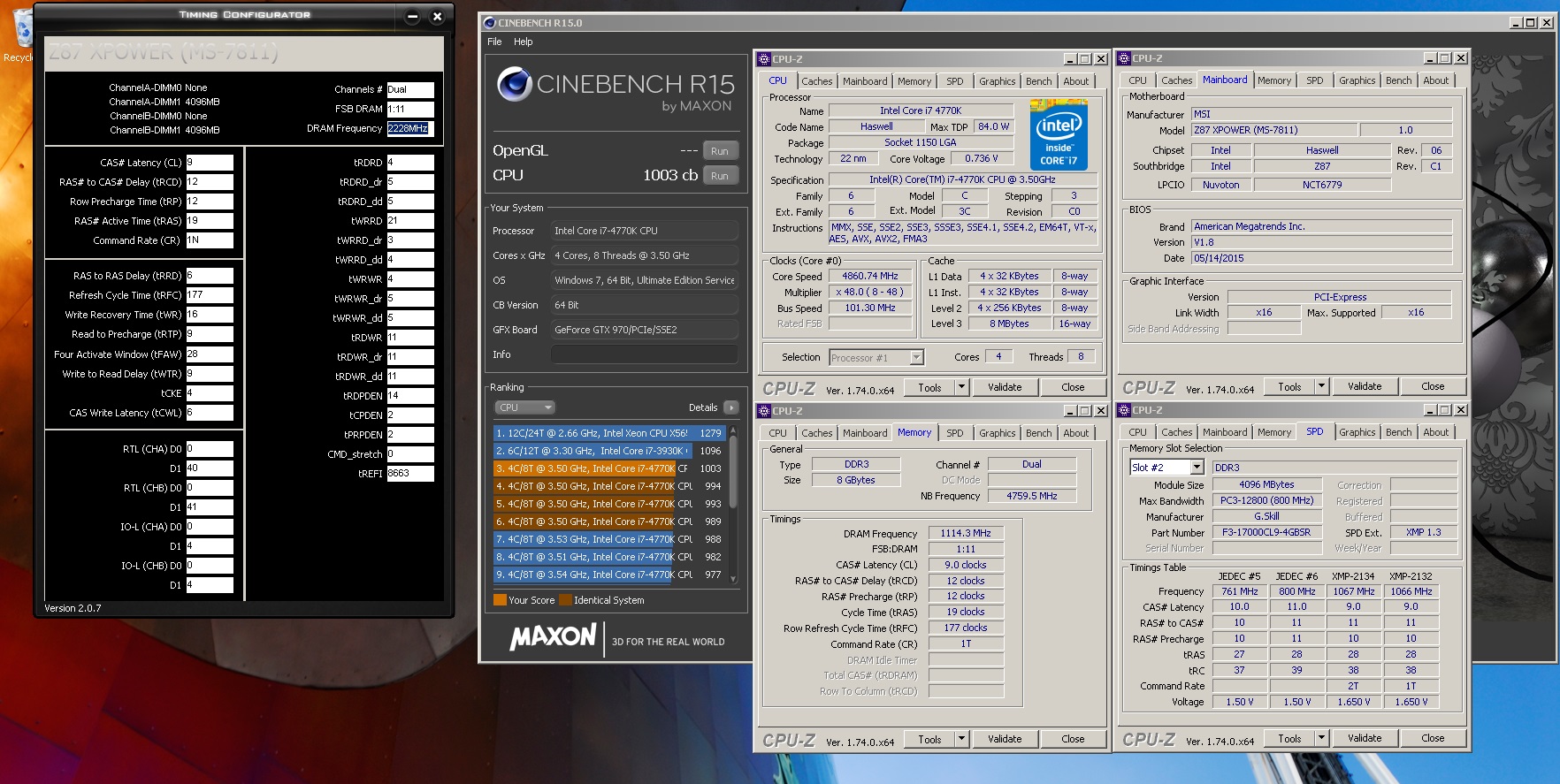Open About tab in SPD CPU-Z window

pyautogui.click(x=1435, y=432)
